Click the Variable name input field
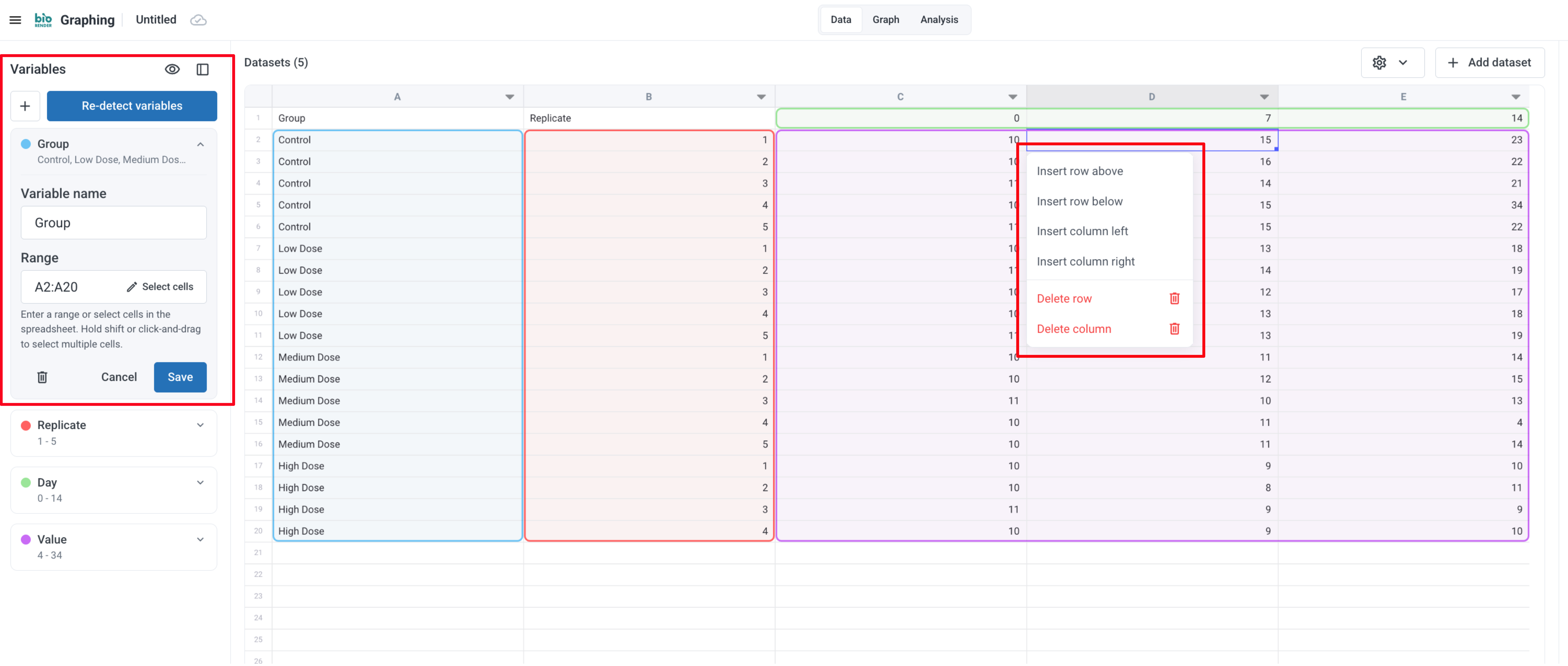The width and height of the screenshot is (1568, 666). point(114,223)
